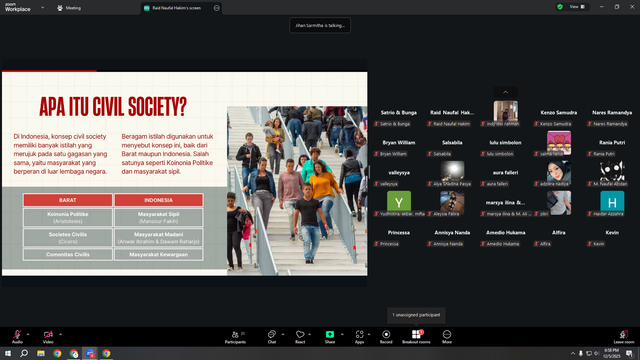Expand the Audio options arrow

28,334
